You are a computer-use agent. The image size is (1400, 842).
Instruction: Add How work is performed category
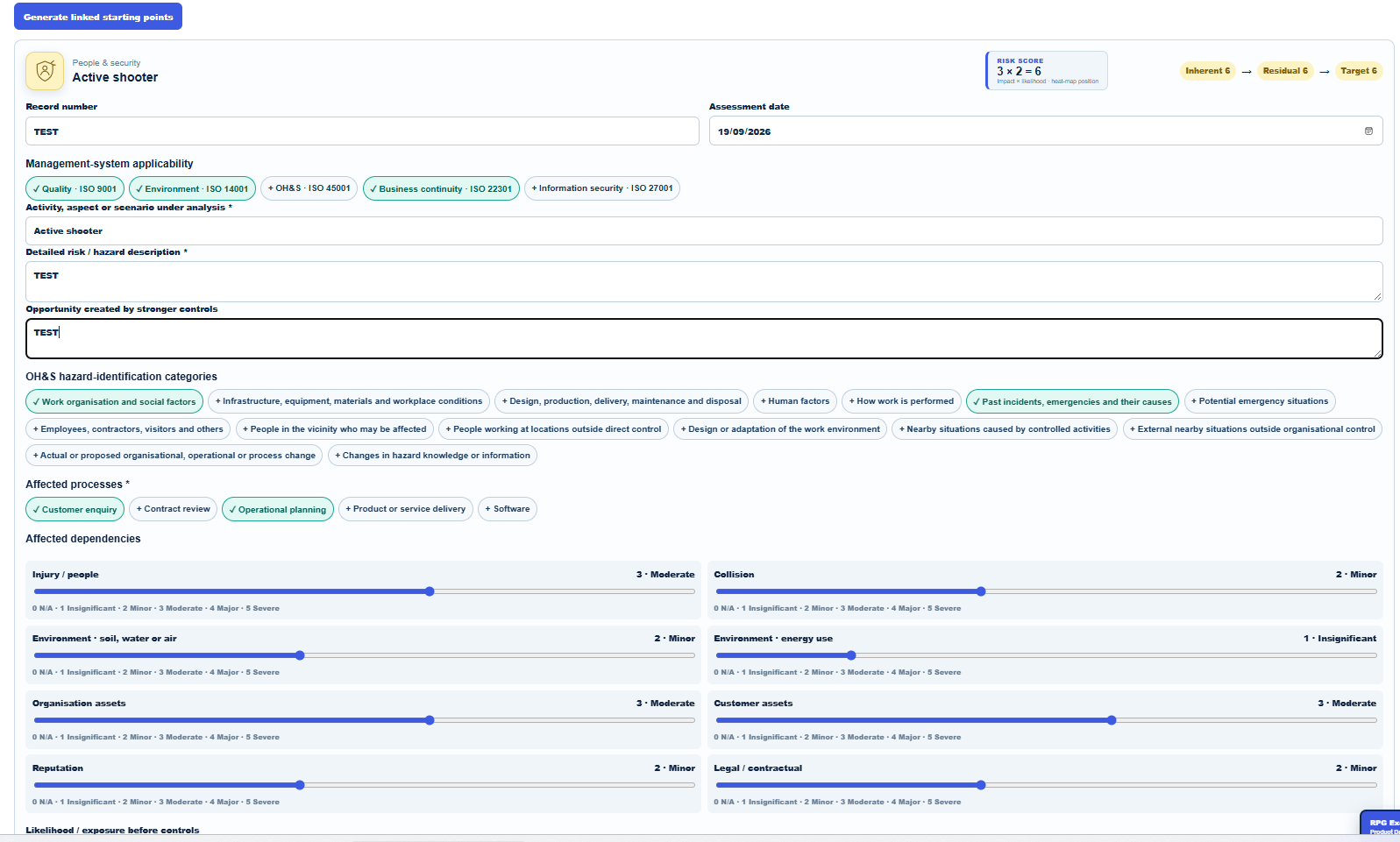pyautogui.click(x=901, y=401)
